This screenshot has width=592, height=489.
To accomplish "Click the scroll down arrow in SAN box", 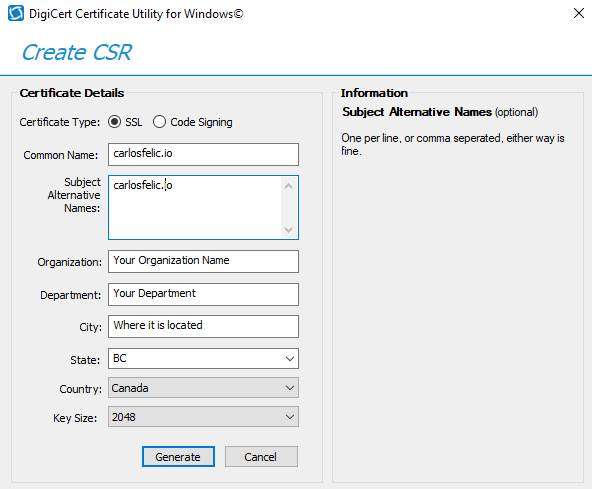I will [288, 230].
